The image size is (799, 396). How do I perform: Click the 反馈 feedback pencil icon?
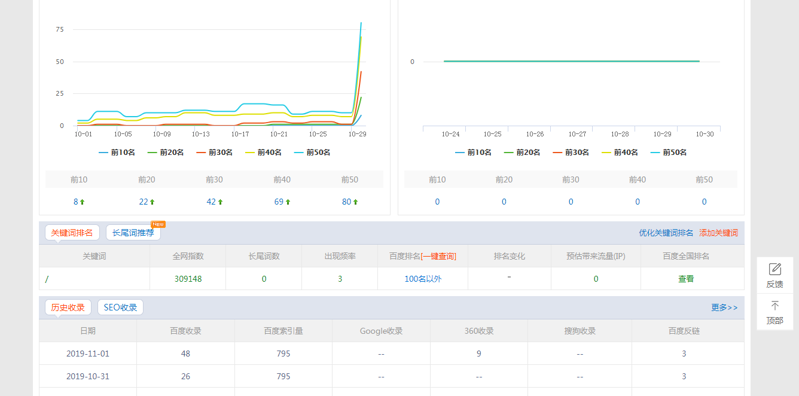(775, 269)
